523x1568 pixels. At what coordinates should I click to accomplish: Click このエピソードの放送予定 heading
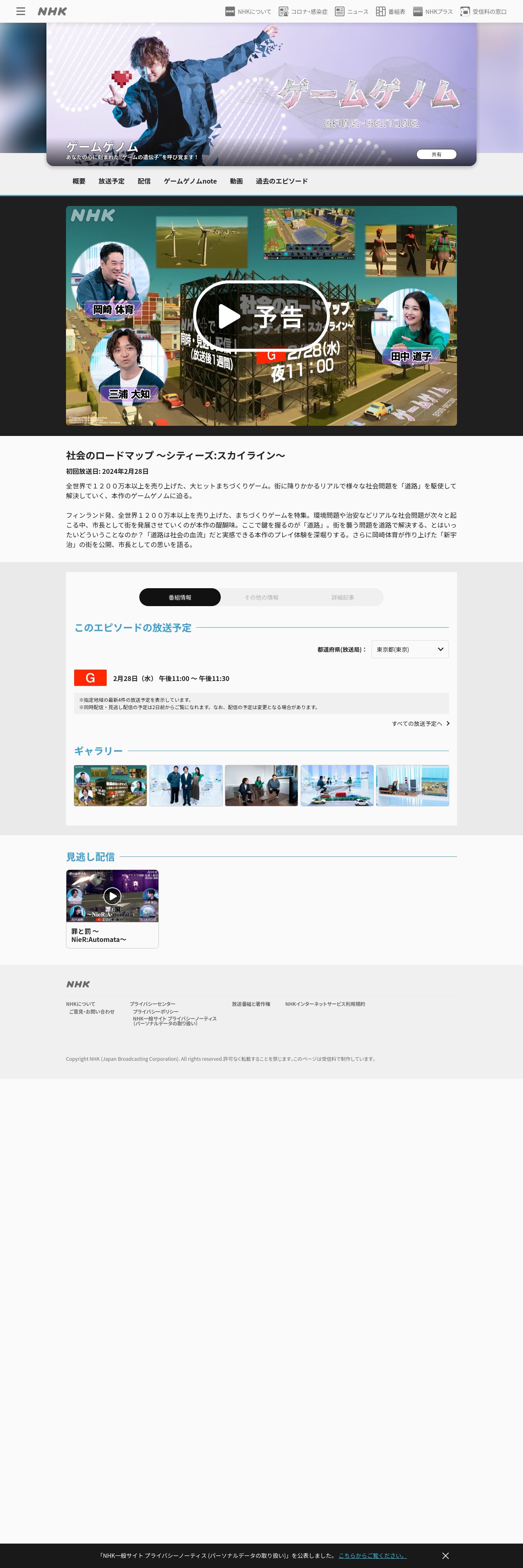click(133, 628)
